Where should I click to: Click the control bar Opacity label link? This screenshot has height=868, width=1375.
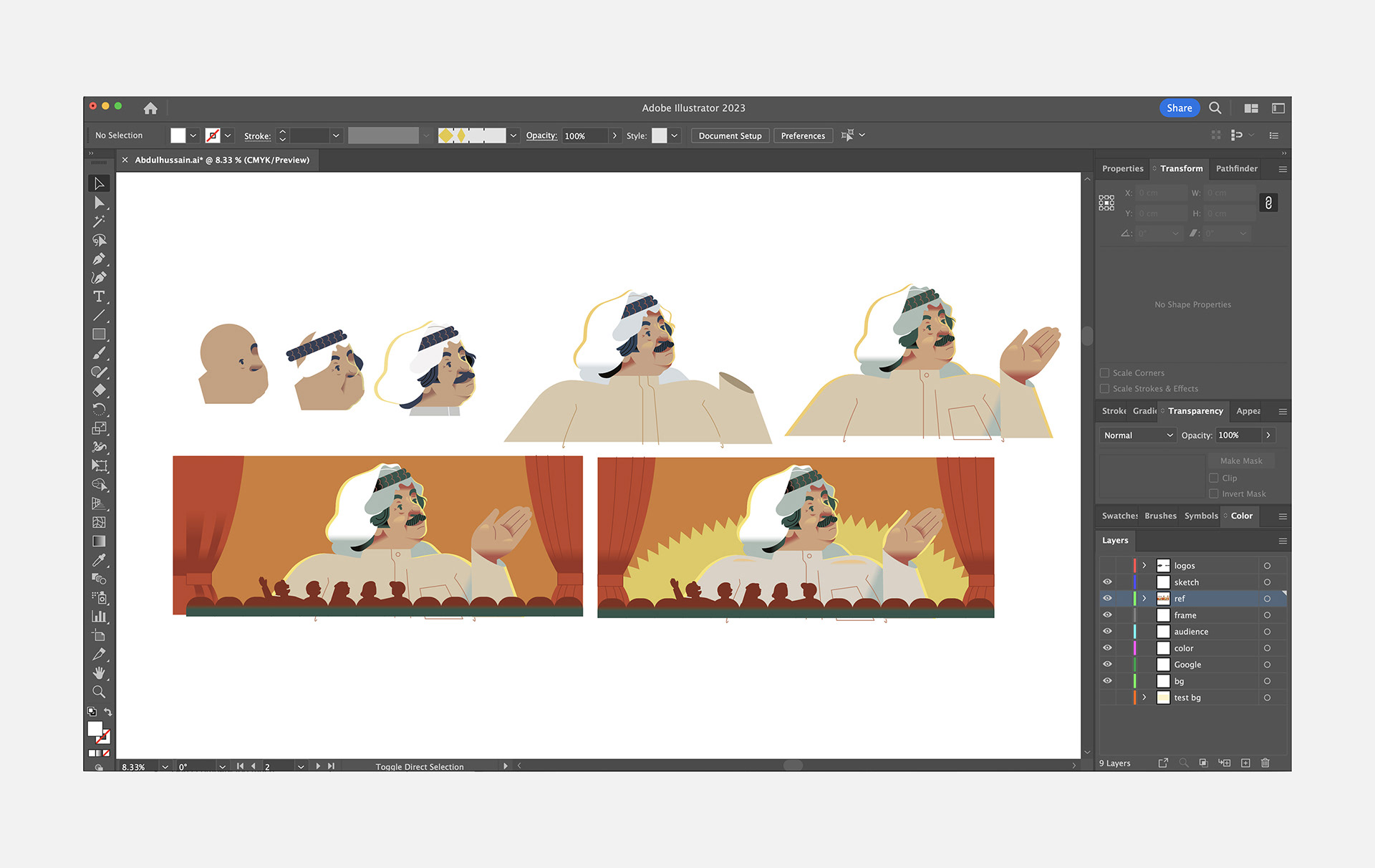541,135
